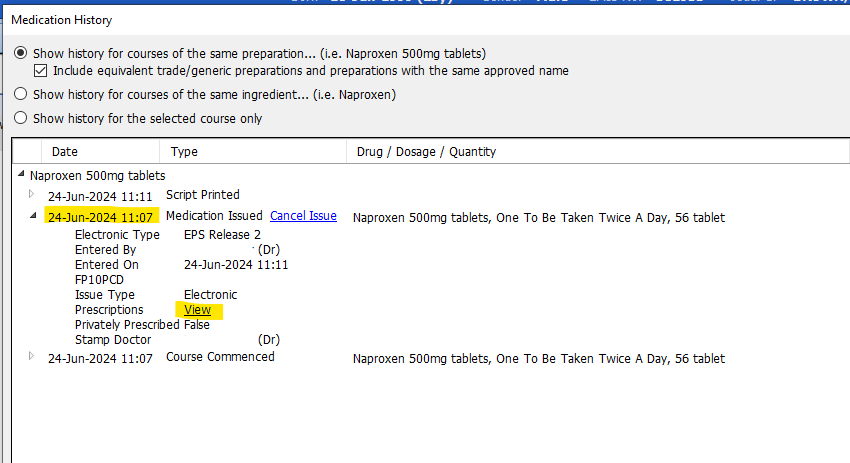Select the Electronic Type detail row
Screen dimensions: 850x463
click(117, 235)
